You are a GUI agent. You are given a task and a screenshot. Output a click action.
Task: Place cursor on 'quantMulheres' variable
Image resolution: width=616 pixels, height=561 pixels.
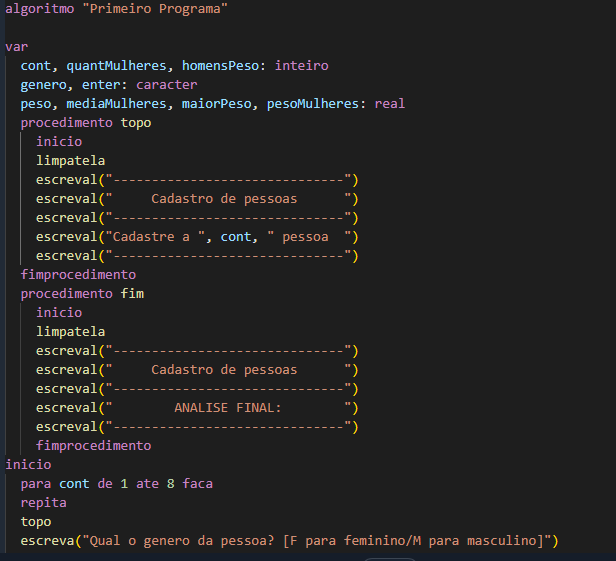[116, 66]
